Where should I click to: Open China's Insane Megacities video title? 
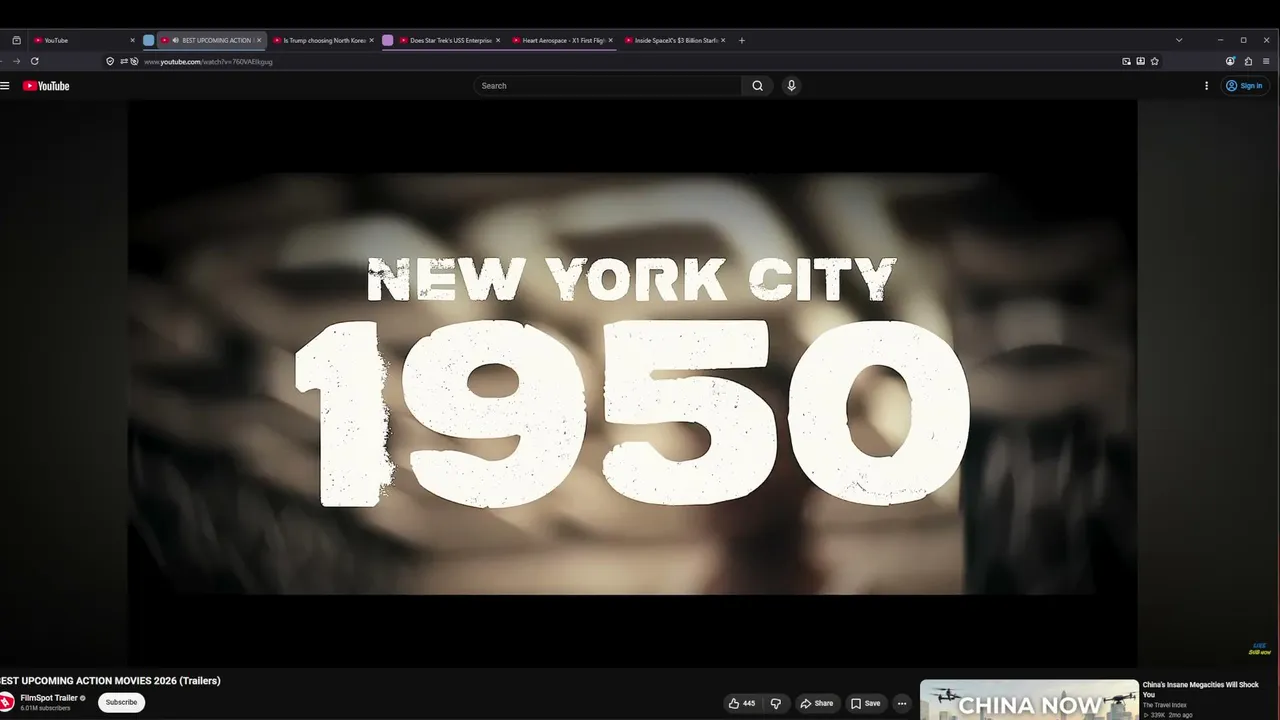[1200, 689]
